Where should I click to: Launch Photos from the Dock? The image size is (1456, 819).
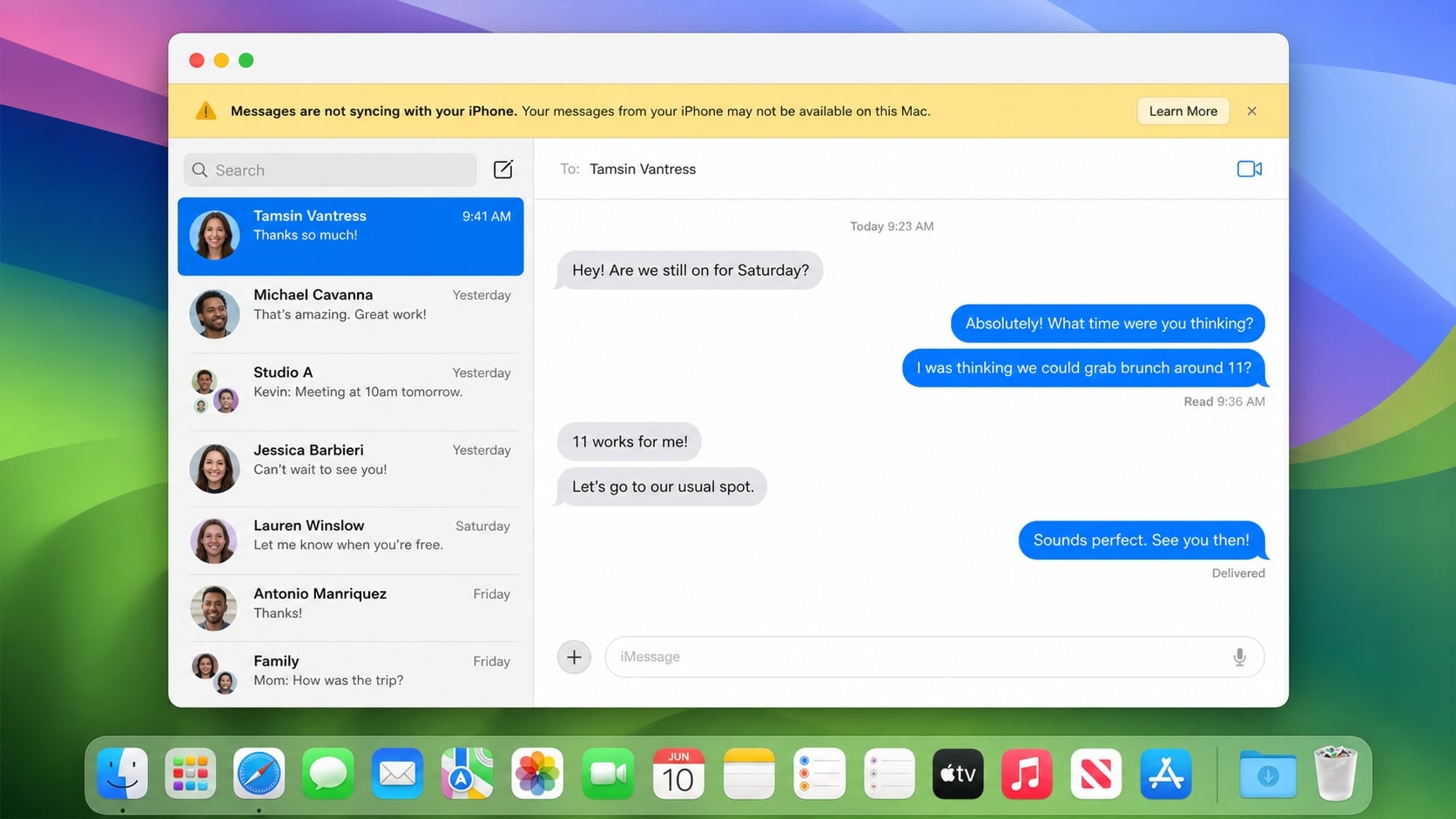pyautogui.click(x=536, y=773)
